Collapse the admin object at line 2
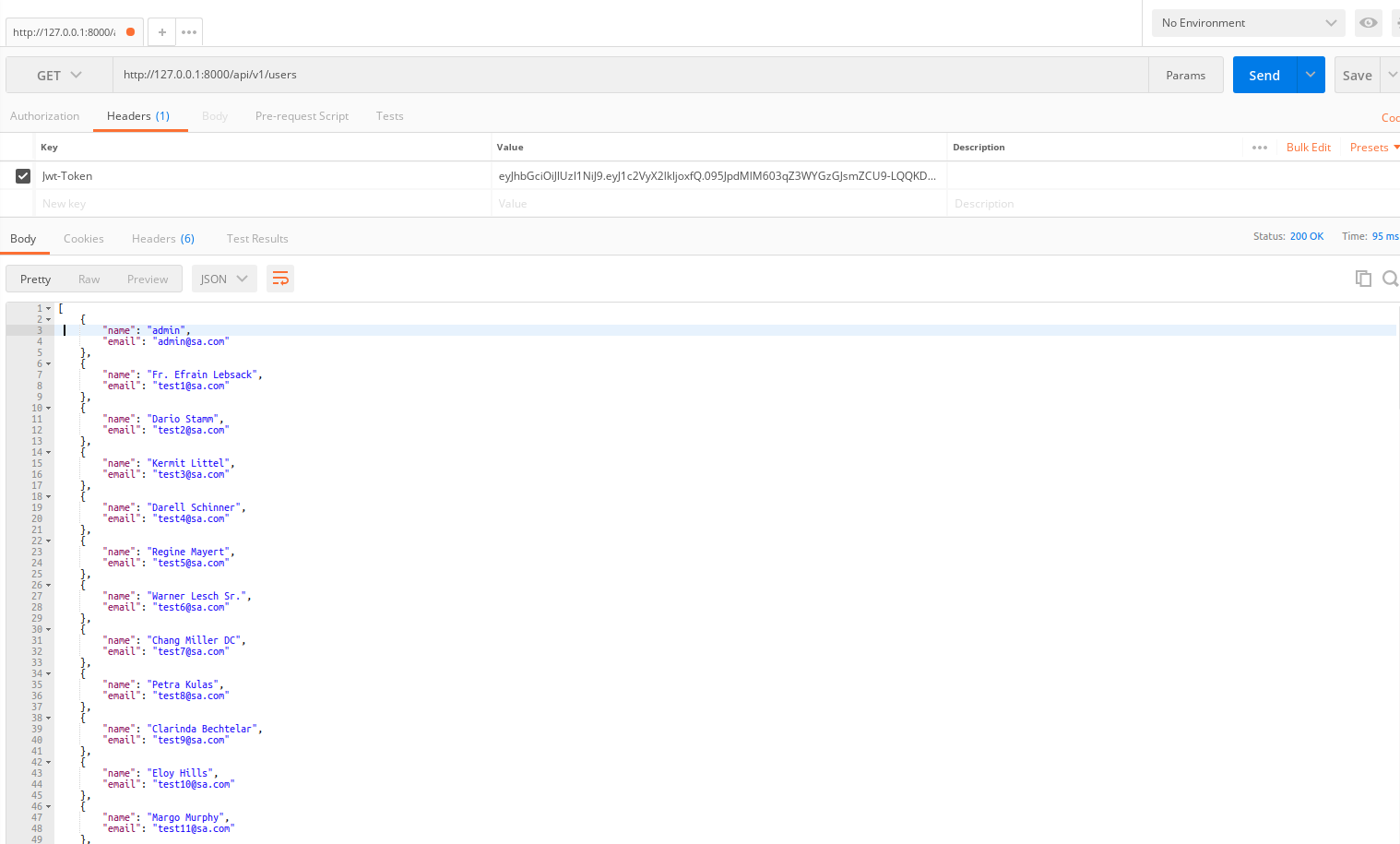Image resolution: width=1400 pixels, height=844 pixels. [x=49, y=319]
